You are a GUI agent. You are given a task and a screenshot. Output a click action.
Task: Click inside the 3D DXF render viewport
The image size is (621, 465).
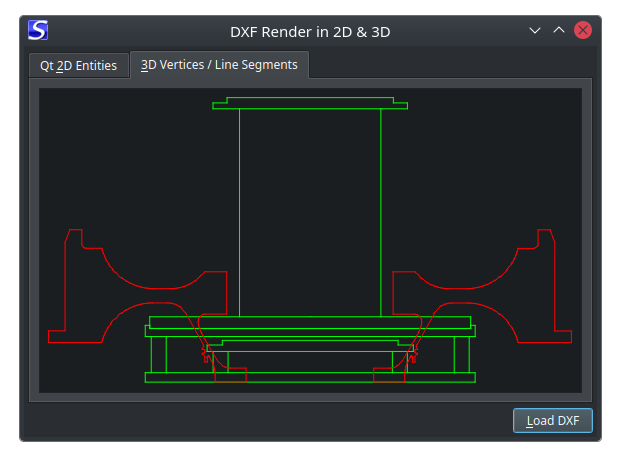(x=310, y=240)
